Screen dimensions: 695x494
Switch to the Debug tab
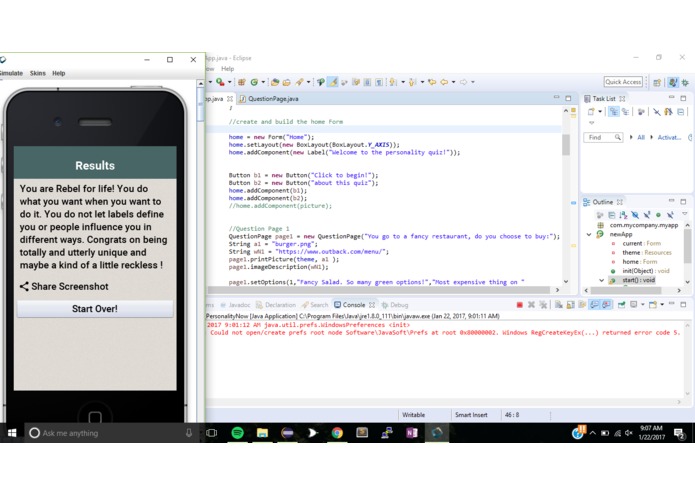[x=395, y=305]
